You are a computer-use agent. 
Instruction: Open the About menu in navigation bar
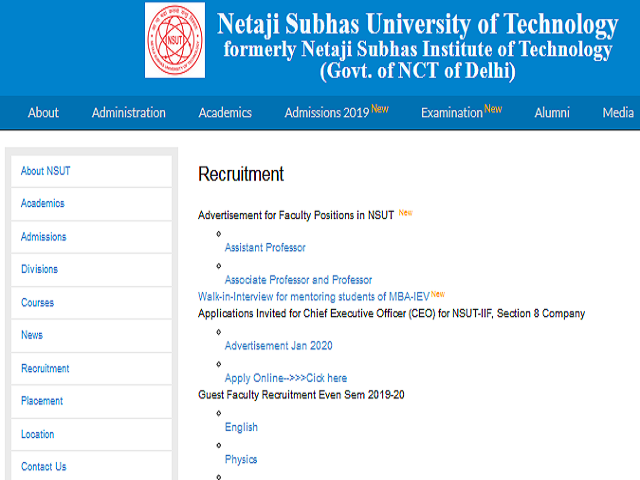(43, 113)
